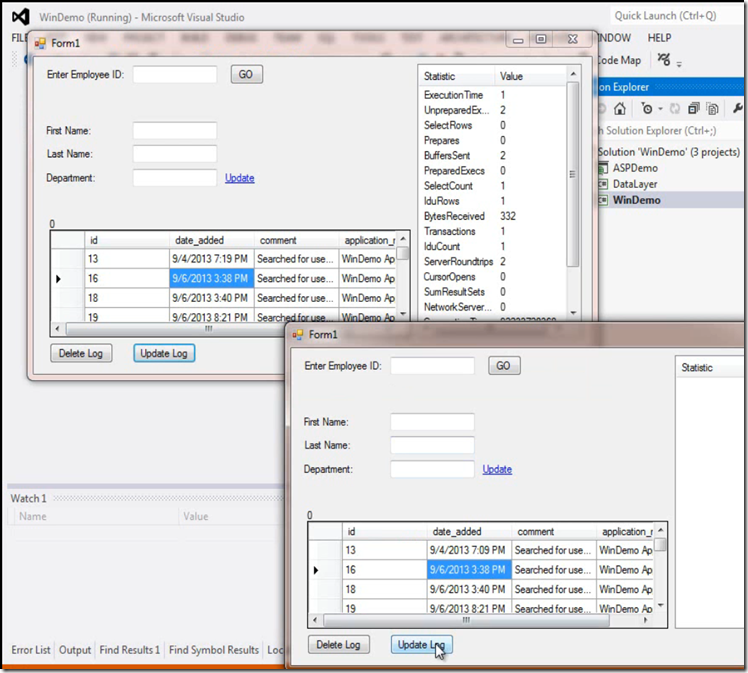The image size is (748, 673).
Task: Click Employee ID field in back Form1
Action: pos(175,74)
